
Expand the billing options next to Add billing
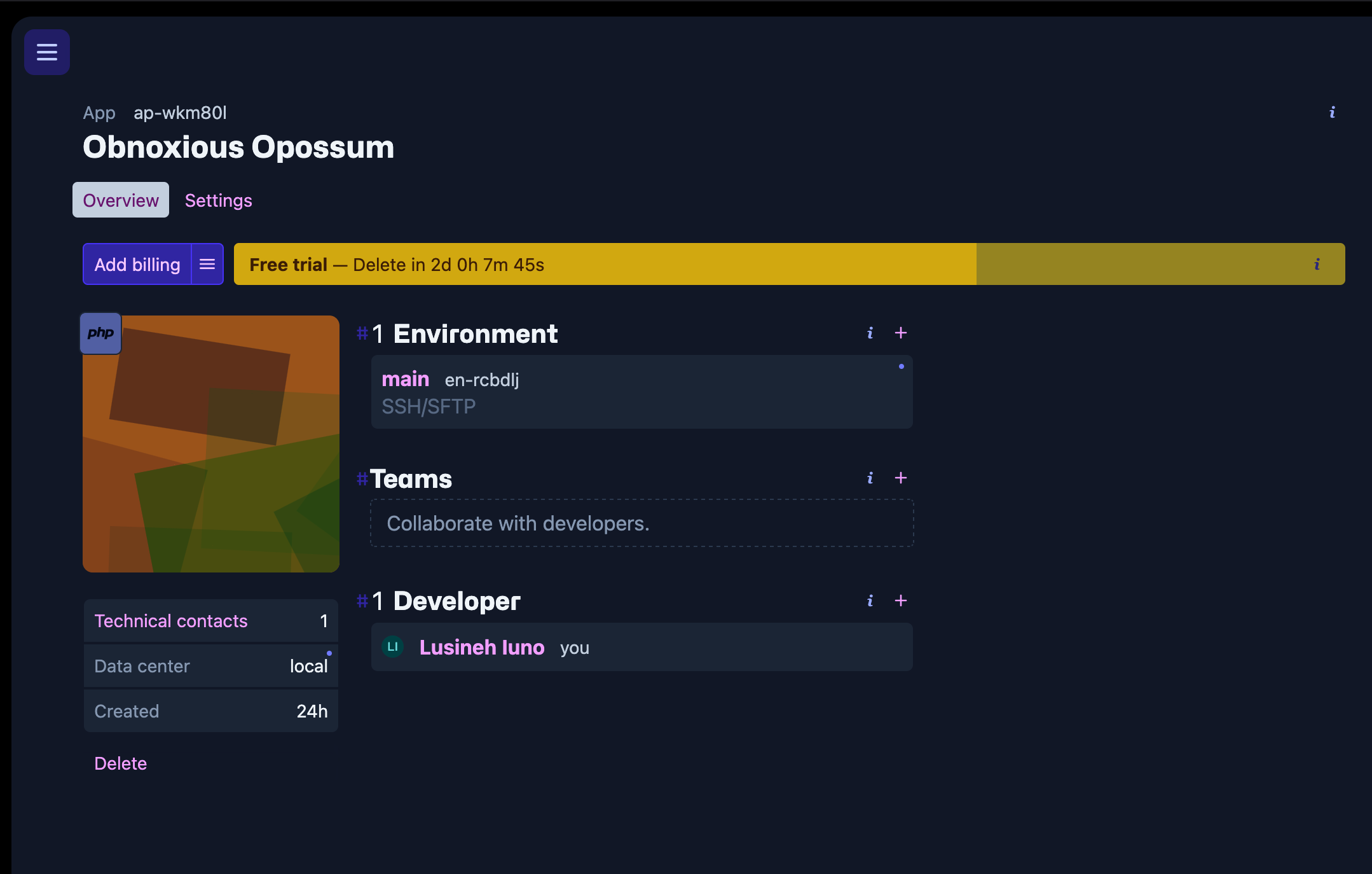(x=206, y=263)
